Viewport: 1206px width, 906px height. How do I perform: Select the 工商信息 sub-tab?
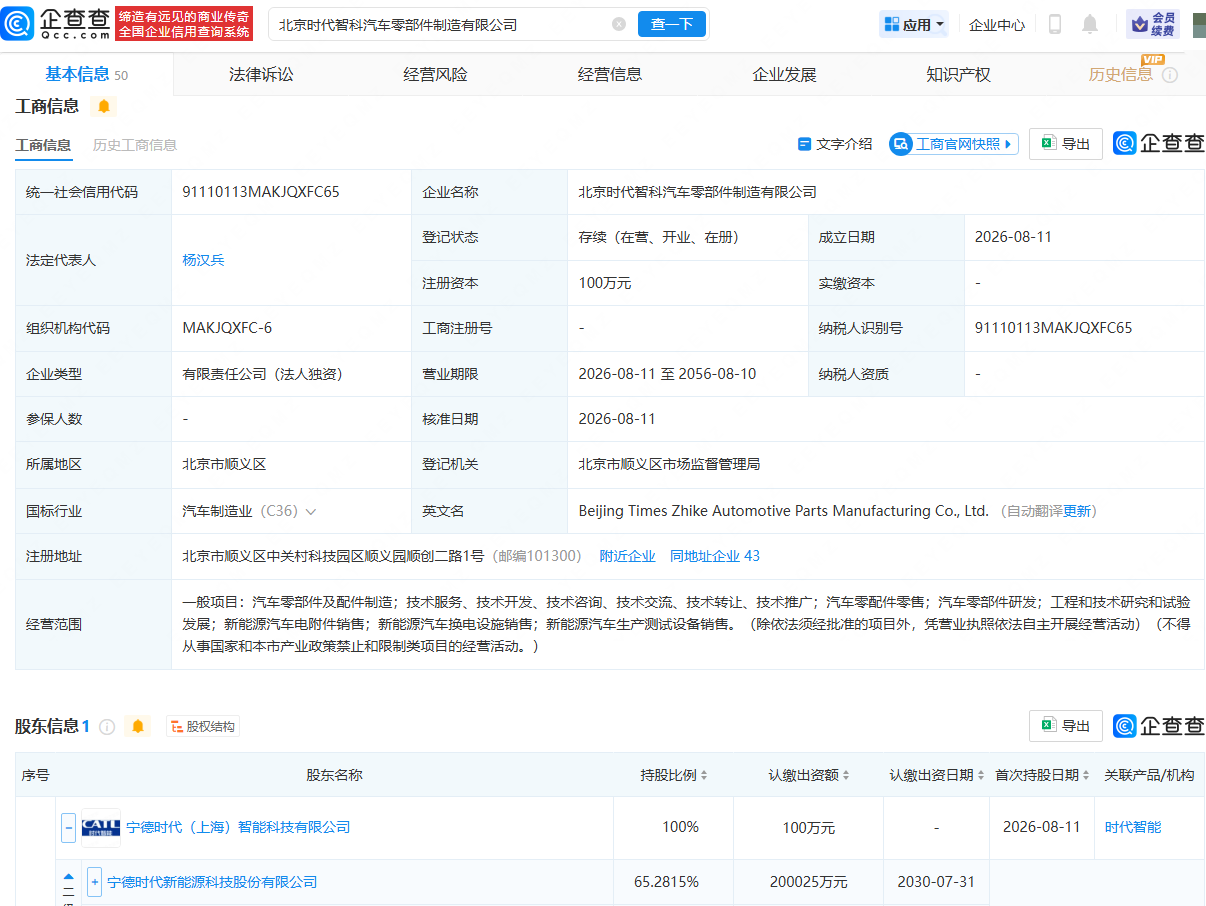click(x=43, y=145)
